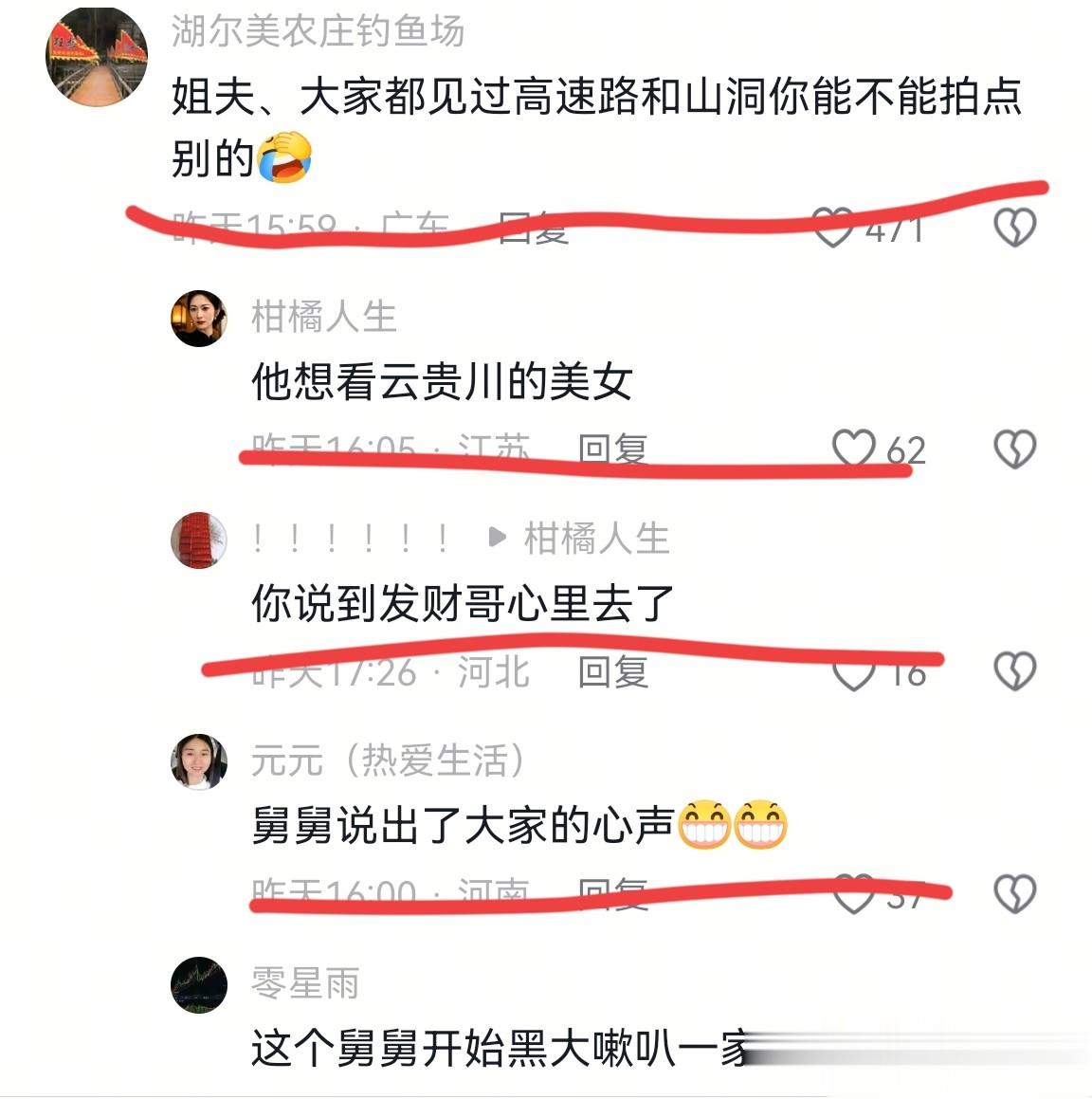The height and width of the screenshot is (1099, 1092).
Task: Dislike the 湖尔美农庄钓鱼场 comment with the broken heart
Action: point(1015,227)
